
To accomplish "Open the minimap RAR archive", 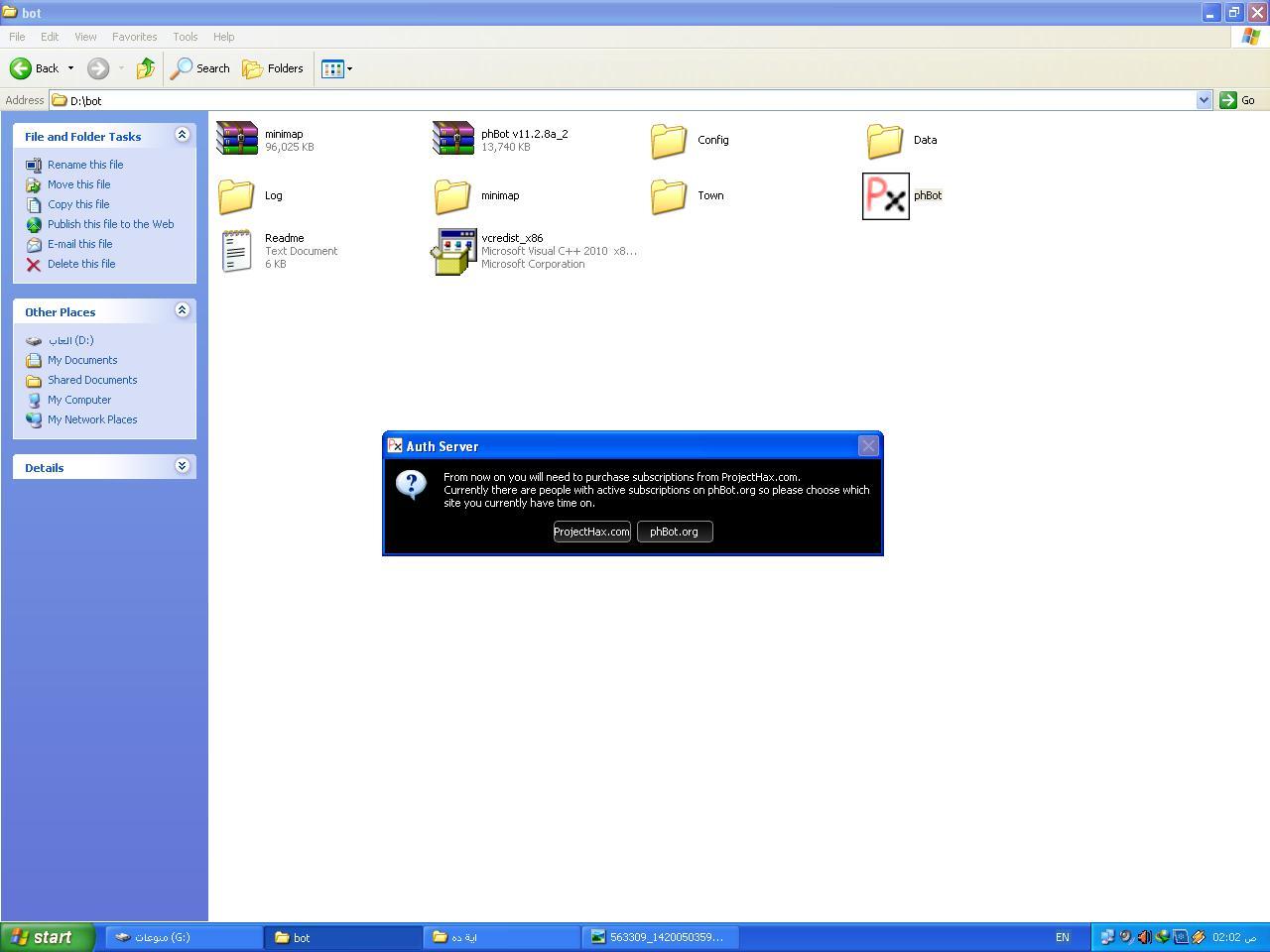I will click(x=237, y=139).
